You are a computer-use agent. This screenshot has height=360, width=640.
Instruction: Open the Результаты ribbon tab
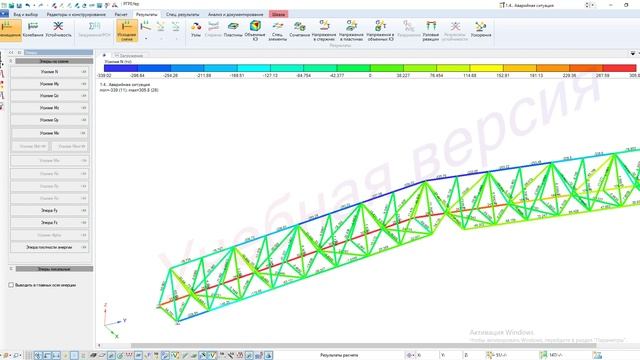[x=147, y=14]
